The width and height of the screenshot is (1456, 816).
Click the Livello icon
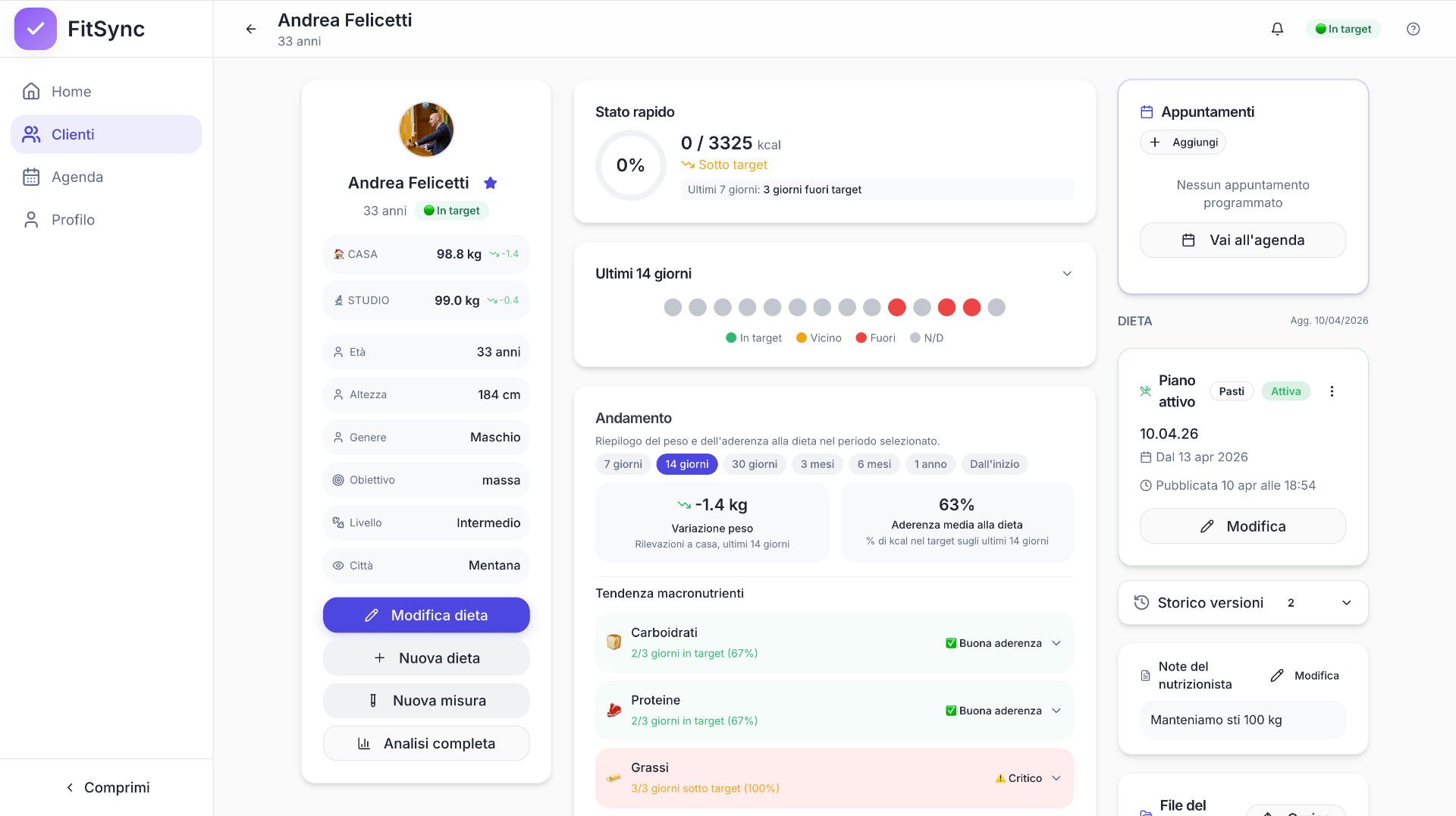tap(338, 523)
